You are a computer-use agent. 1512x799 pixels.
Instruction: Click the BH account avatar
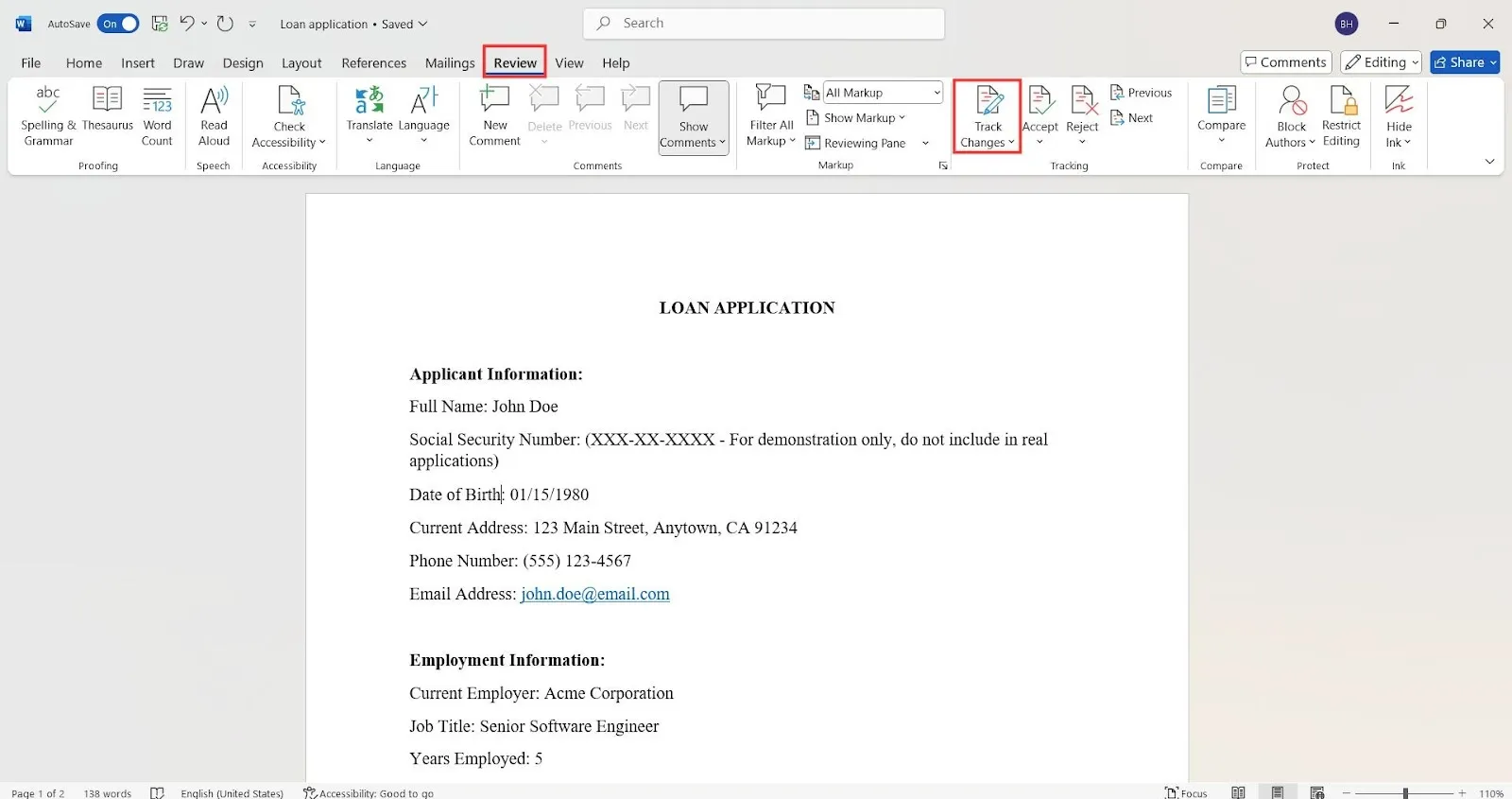click(x=1347, y=24)
